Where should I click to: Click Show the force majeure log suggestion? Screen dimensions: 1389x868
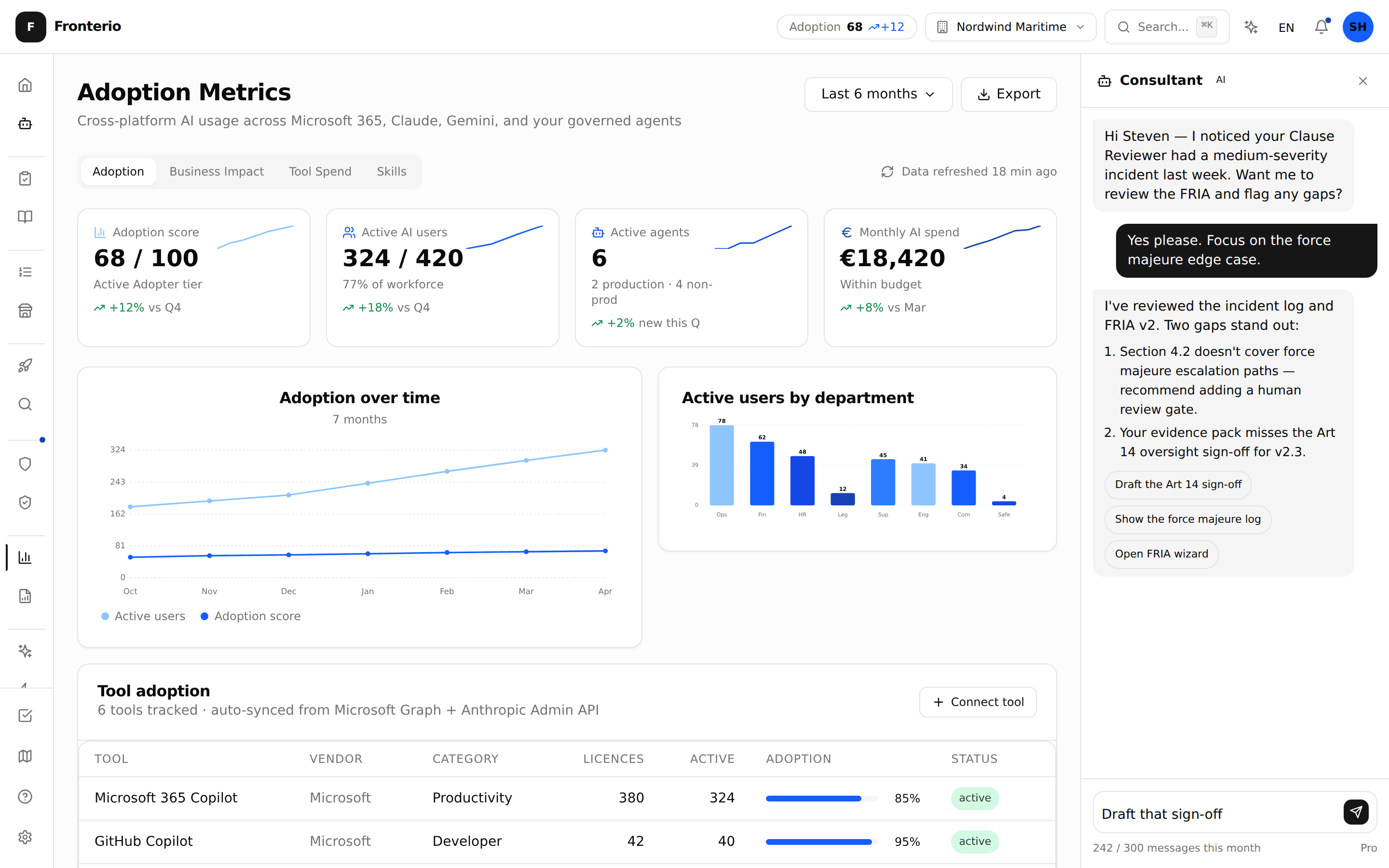pyautogui.click(x=1187, y=519)
